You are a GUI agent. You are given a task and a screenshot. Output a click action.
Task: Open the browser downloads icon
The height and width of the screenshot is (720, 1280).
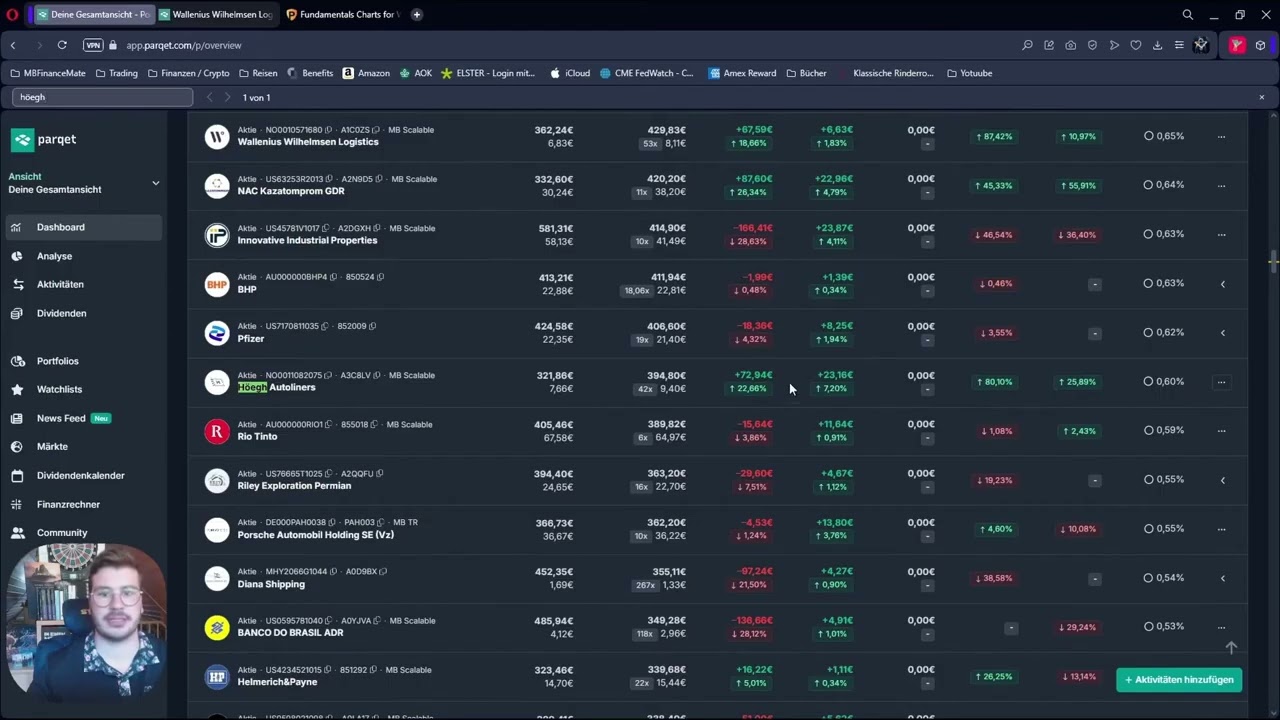(x=1157, y=45)
